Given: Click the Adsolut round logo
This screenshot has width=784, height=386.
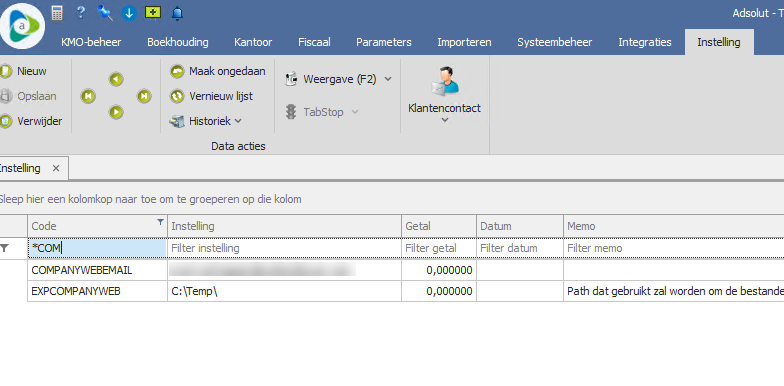Looking at the screenshot, I should [22, 26].
